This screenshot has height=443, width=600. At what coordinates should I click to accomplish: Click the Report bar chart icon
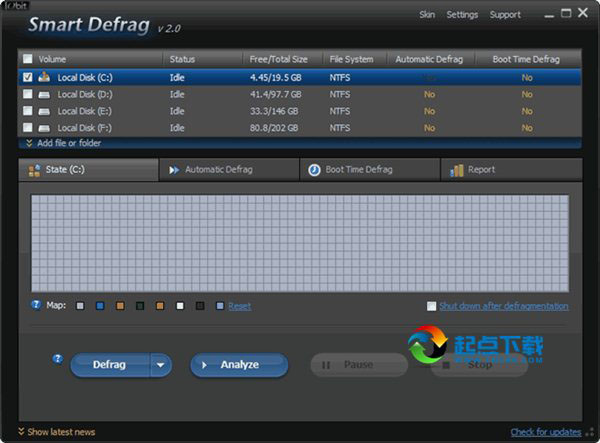click(x=456, y=170)
